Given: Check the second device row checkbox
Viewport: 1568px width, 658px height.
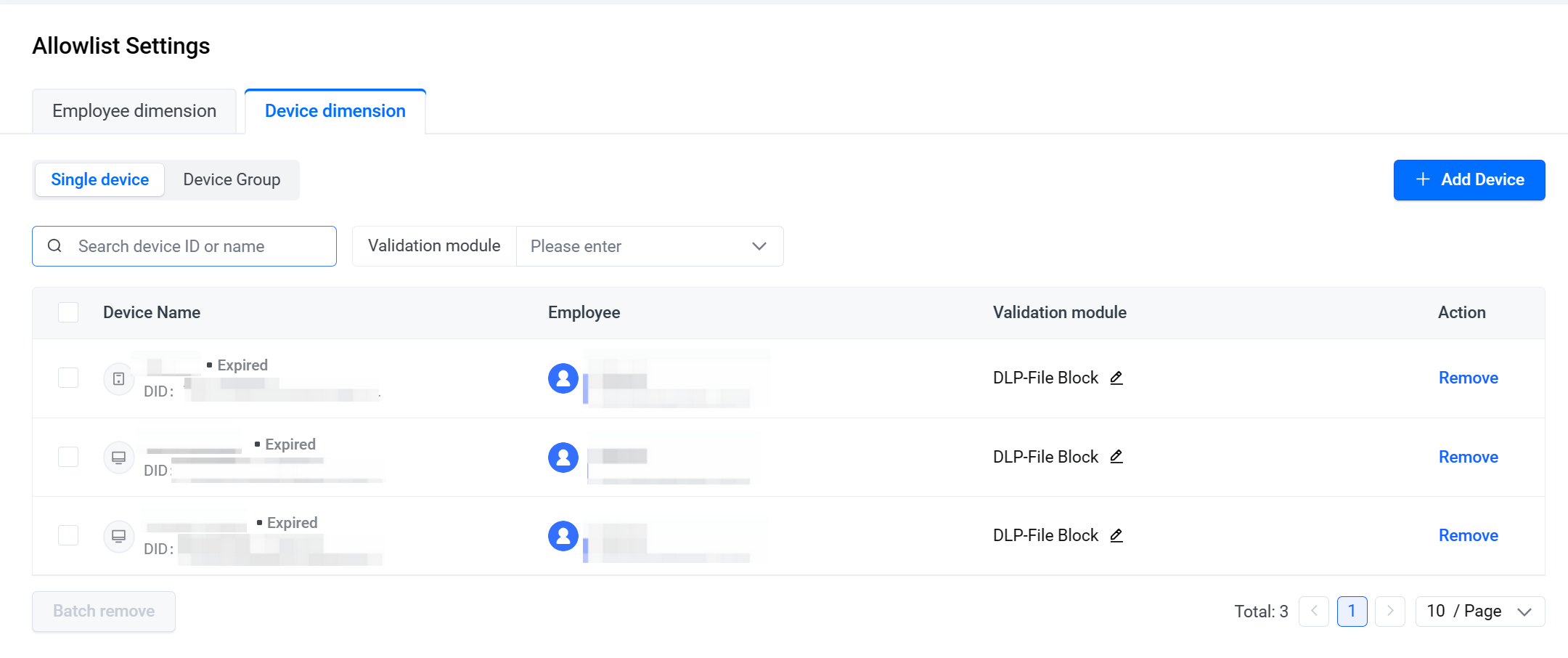Looking at the screenshot, I should (68, 457).
